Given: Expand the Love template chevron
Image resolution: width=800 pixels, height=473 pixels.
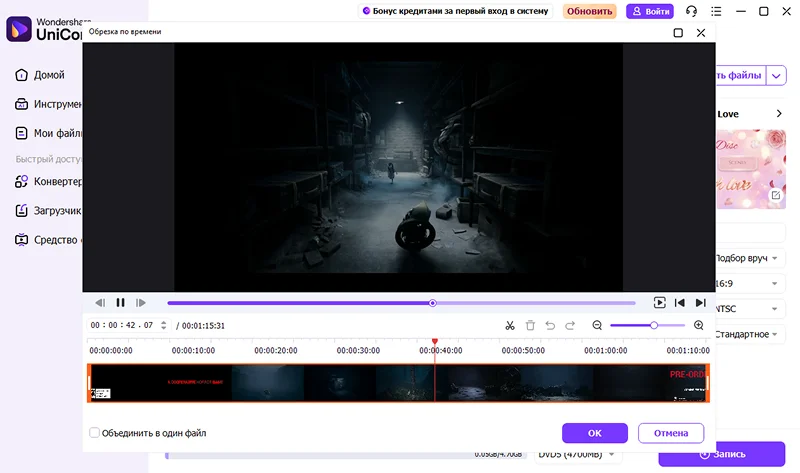Looking at the screenshot, I should [x=779, y=113].
